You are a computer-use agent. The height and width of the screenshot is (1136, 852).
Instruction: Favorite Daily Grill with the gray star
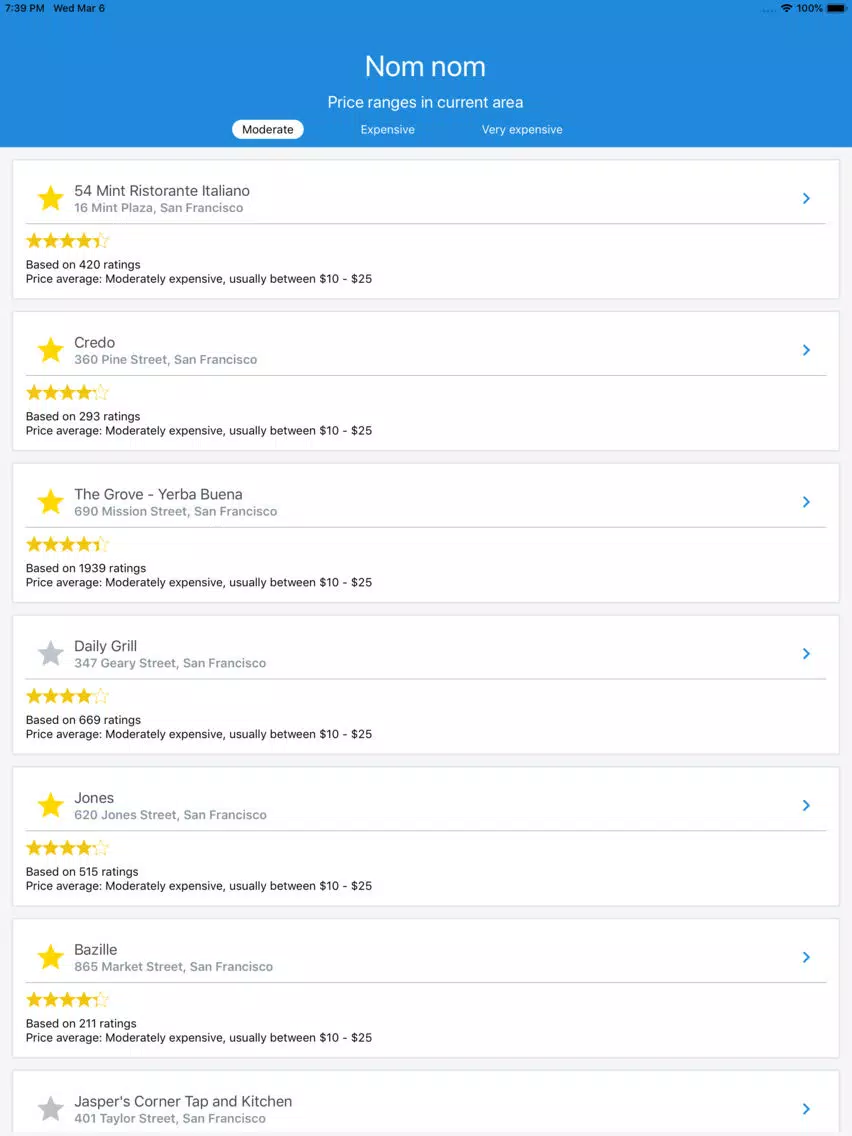(x=51, y=653)
